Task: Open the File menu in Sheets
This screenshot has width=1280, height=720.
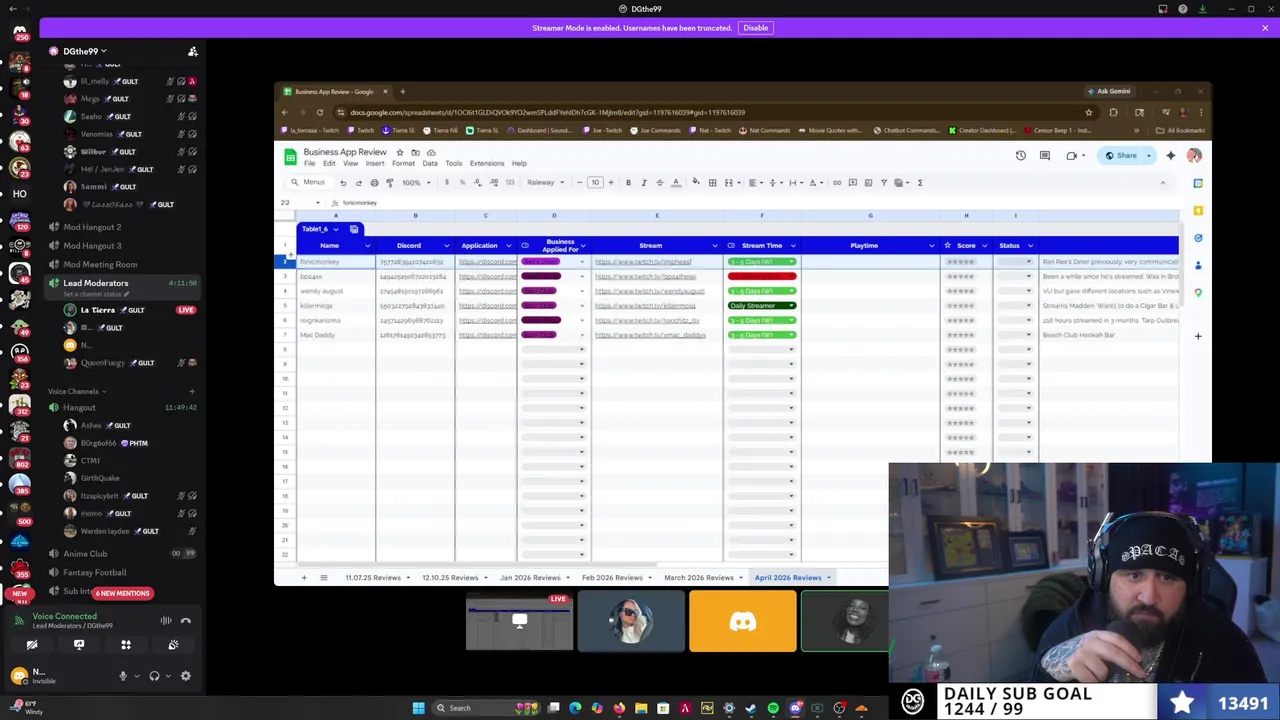Action: click(310, 164)
